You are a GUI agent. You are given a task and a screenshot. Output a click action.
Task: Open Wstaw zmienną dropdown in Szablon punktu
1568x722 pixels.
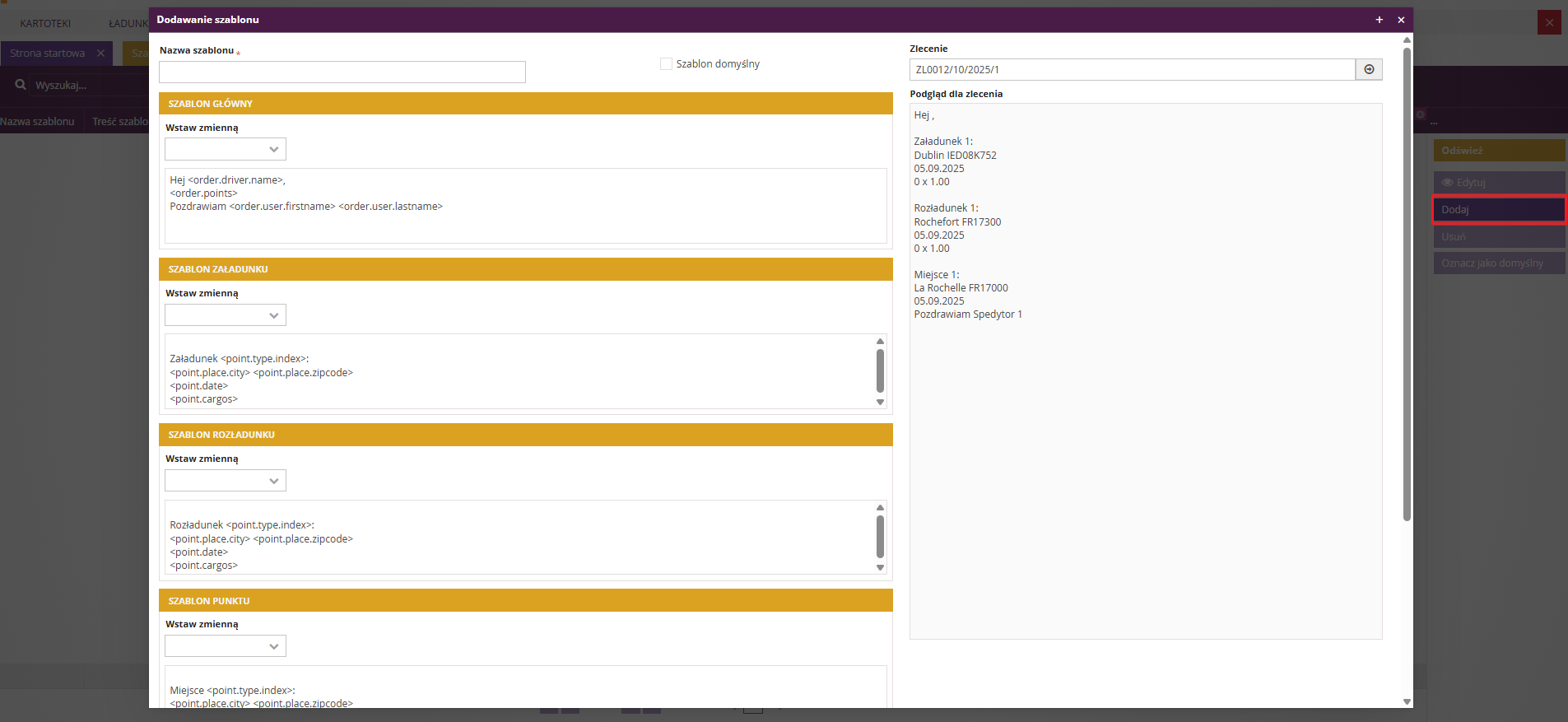tap(226, 645)
